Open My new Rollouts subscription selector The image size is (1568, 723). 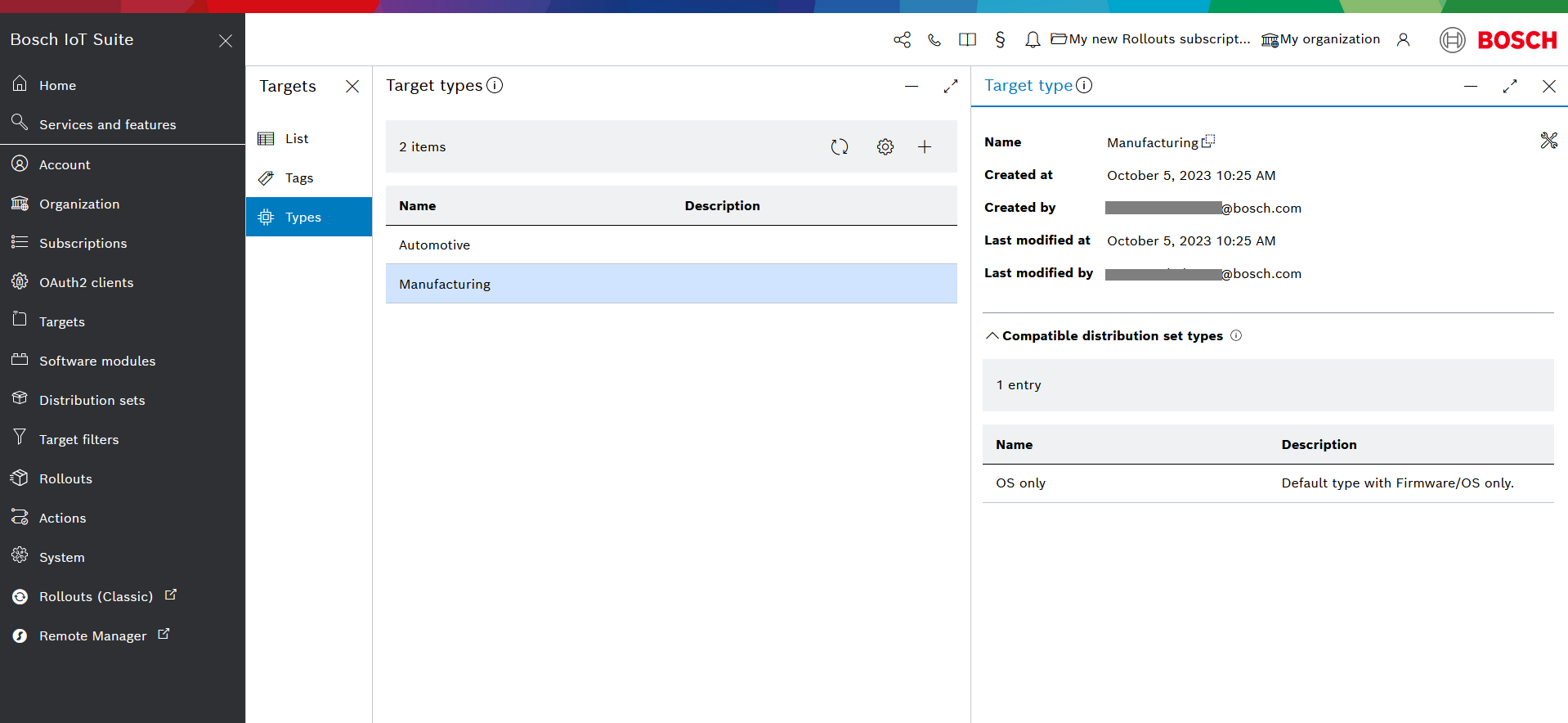[1150, 39]
